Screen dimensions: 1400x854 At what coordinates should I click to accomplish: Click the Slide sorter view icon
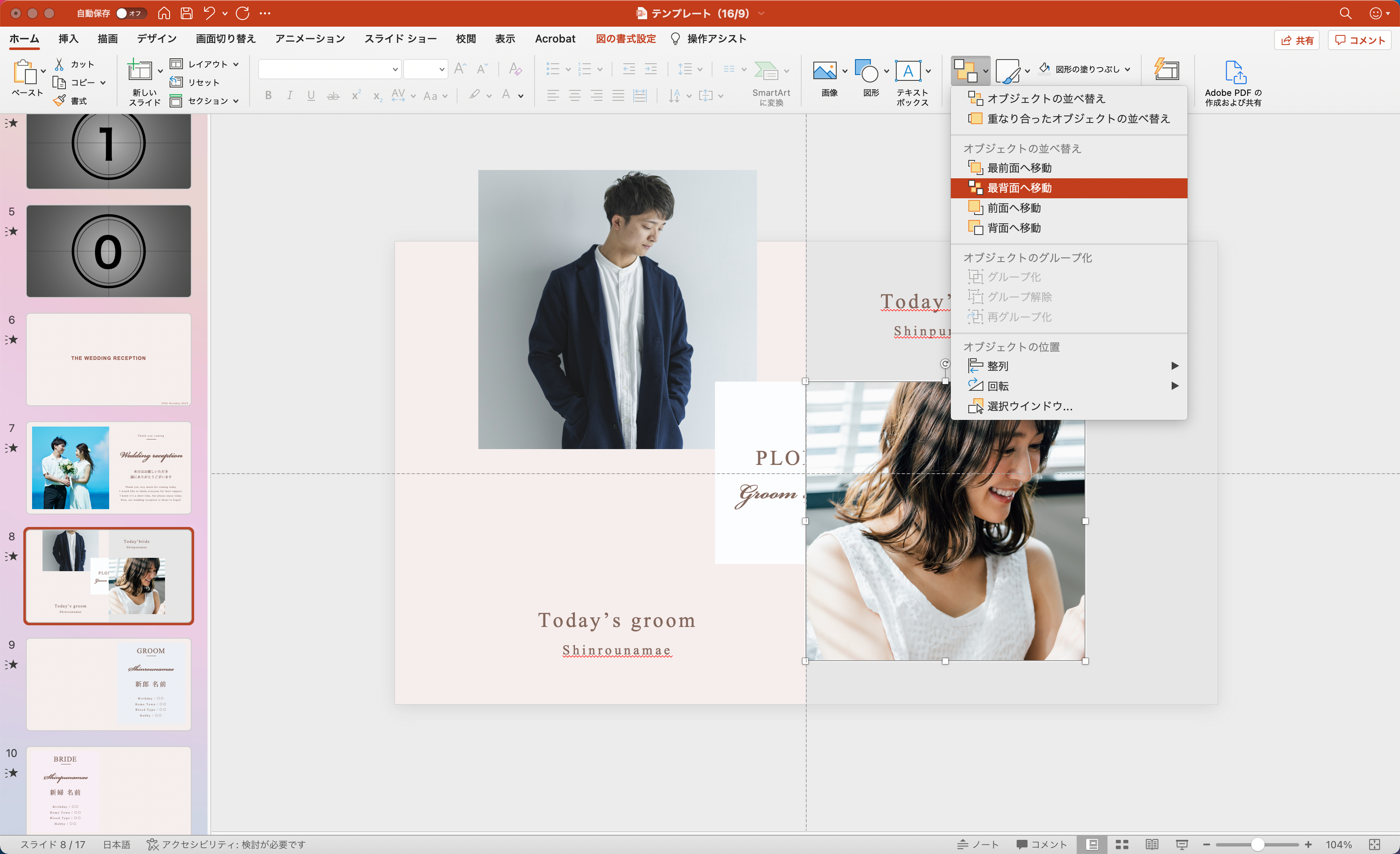(x=1122, y=844)
